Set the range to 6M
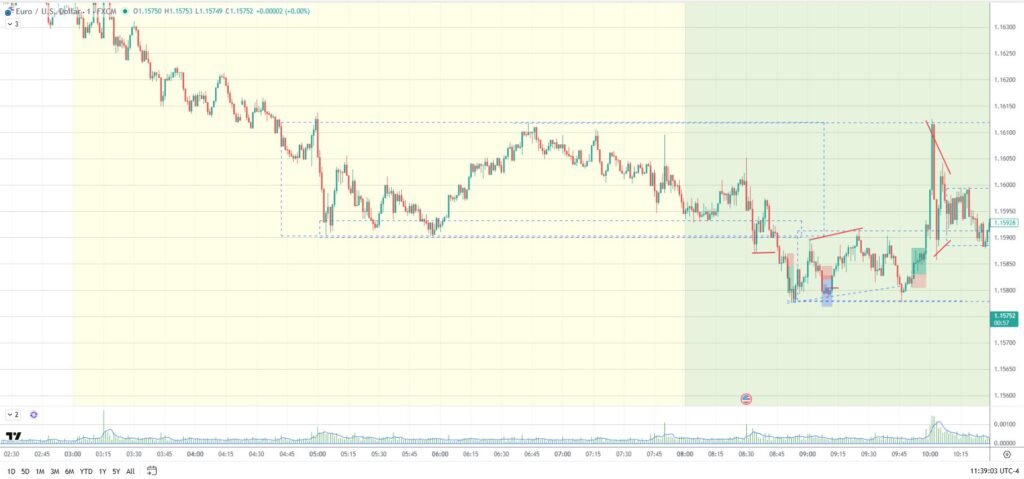This screenshot has width=1024, height=479. pyautogui.click(x=69, y=471)
